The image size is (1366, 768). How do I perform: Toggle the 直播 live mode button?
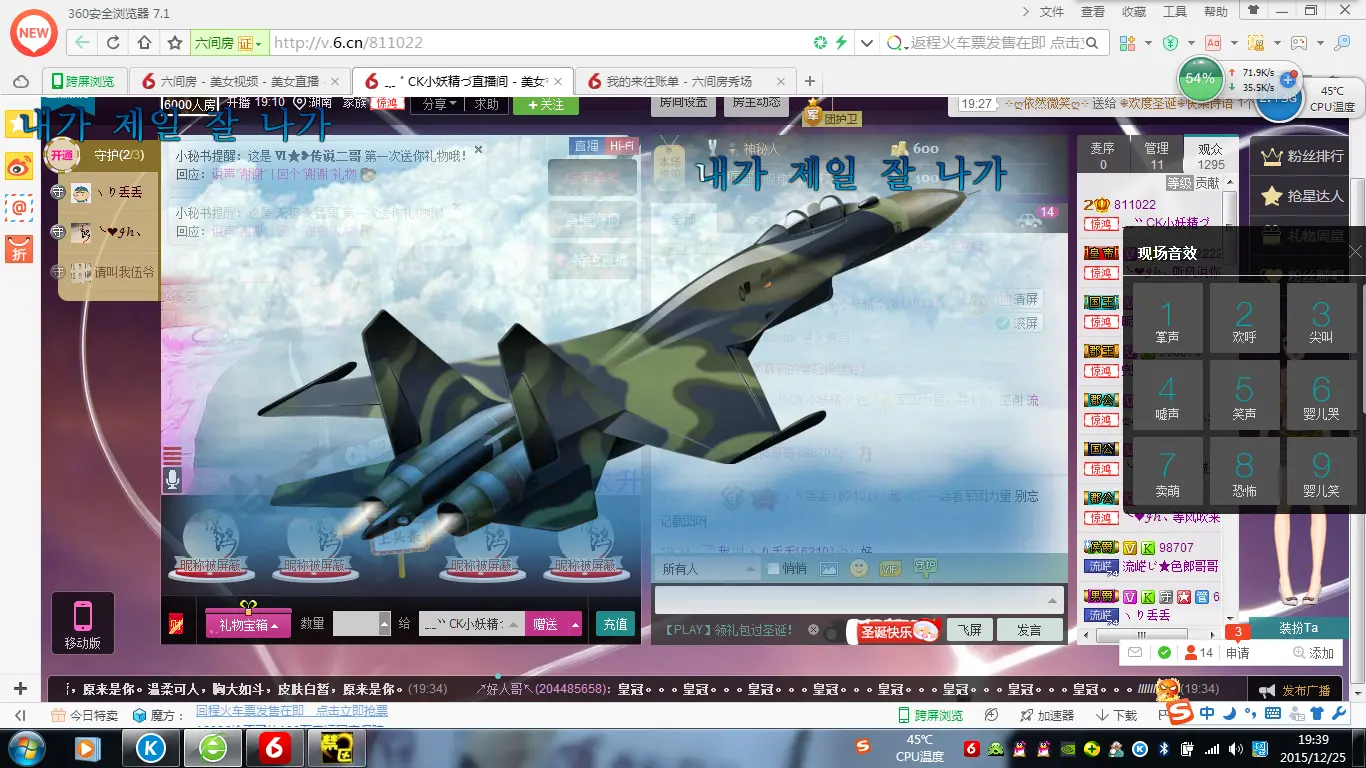pyautogui.click(x=587, y=146)
